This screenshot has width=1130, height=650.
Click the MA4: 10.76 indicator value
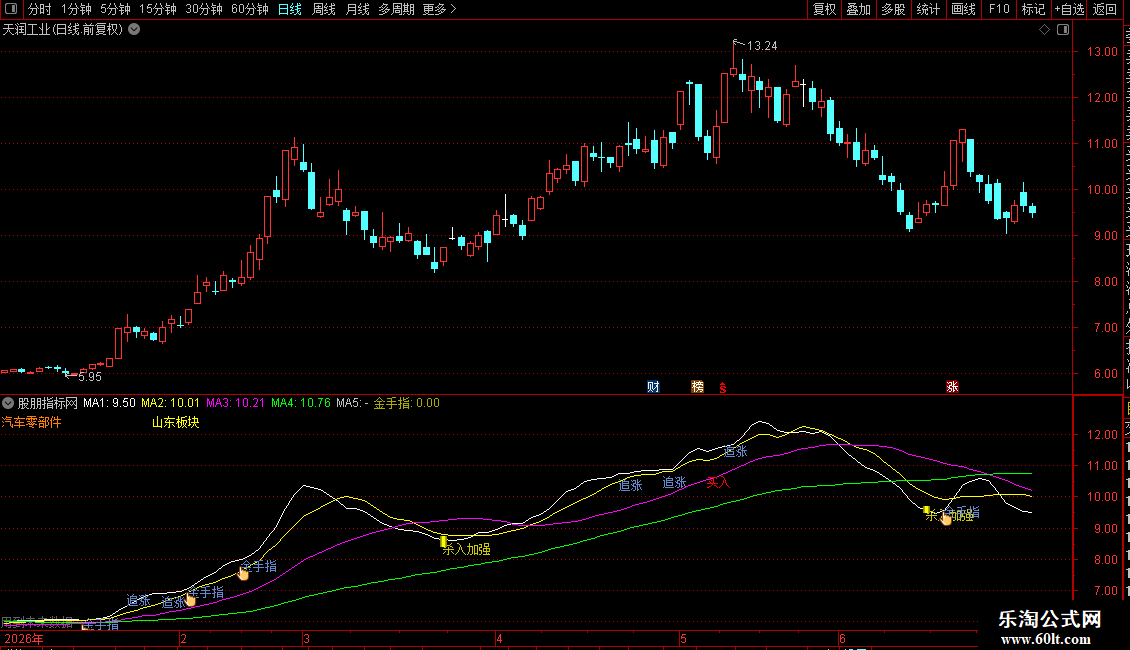point(301,403)
